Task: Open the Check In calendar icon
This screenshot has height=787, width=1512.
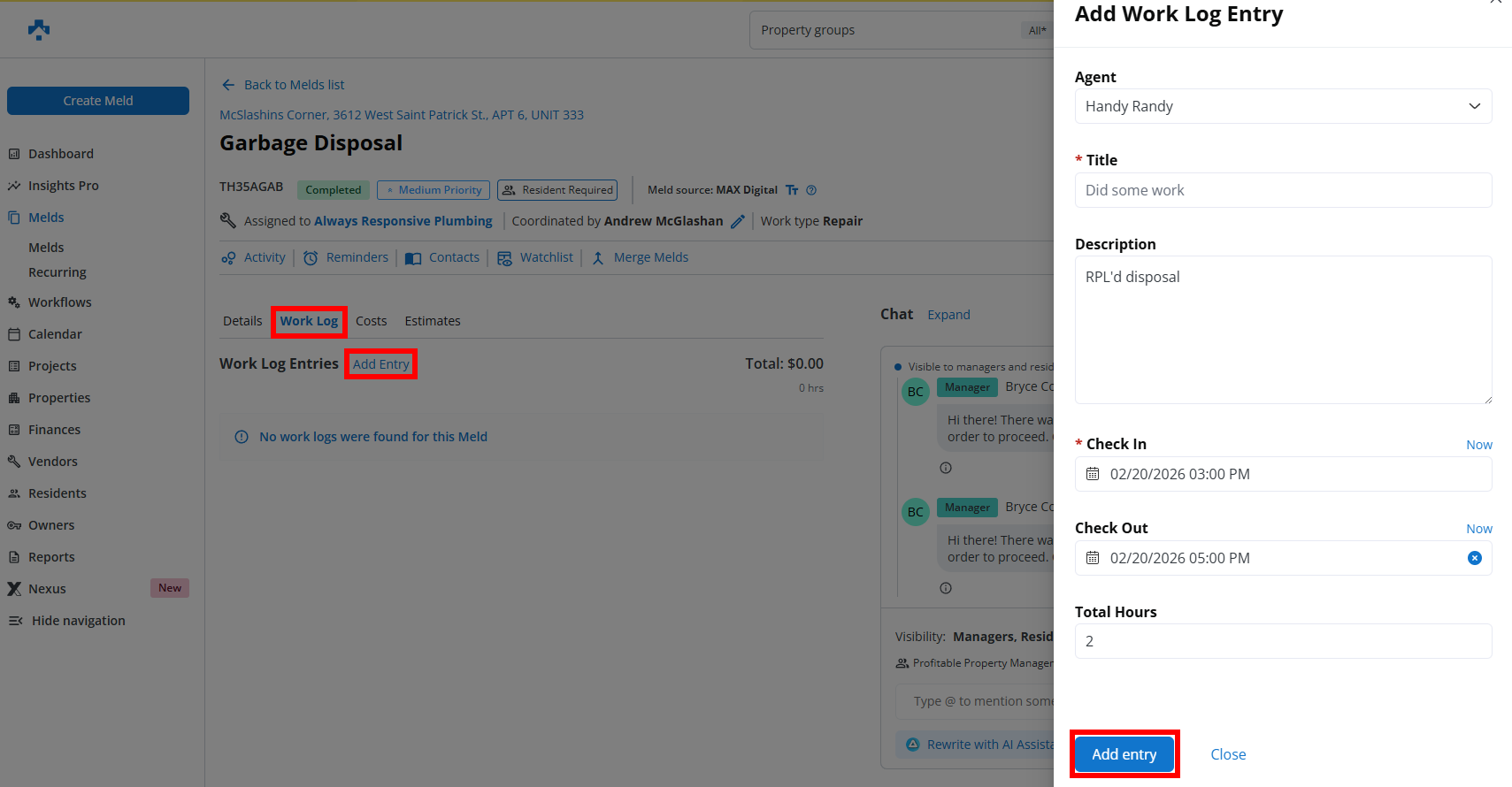Action: 1093,474
